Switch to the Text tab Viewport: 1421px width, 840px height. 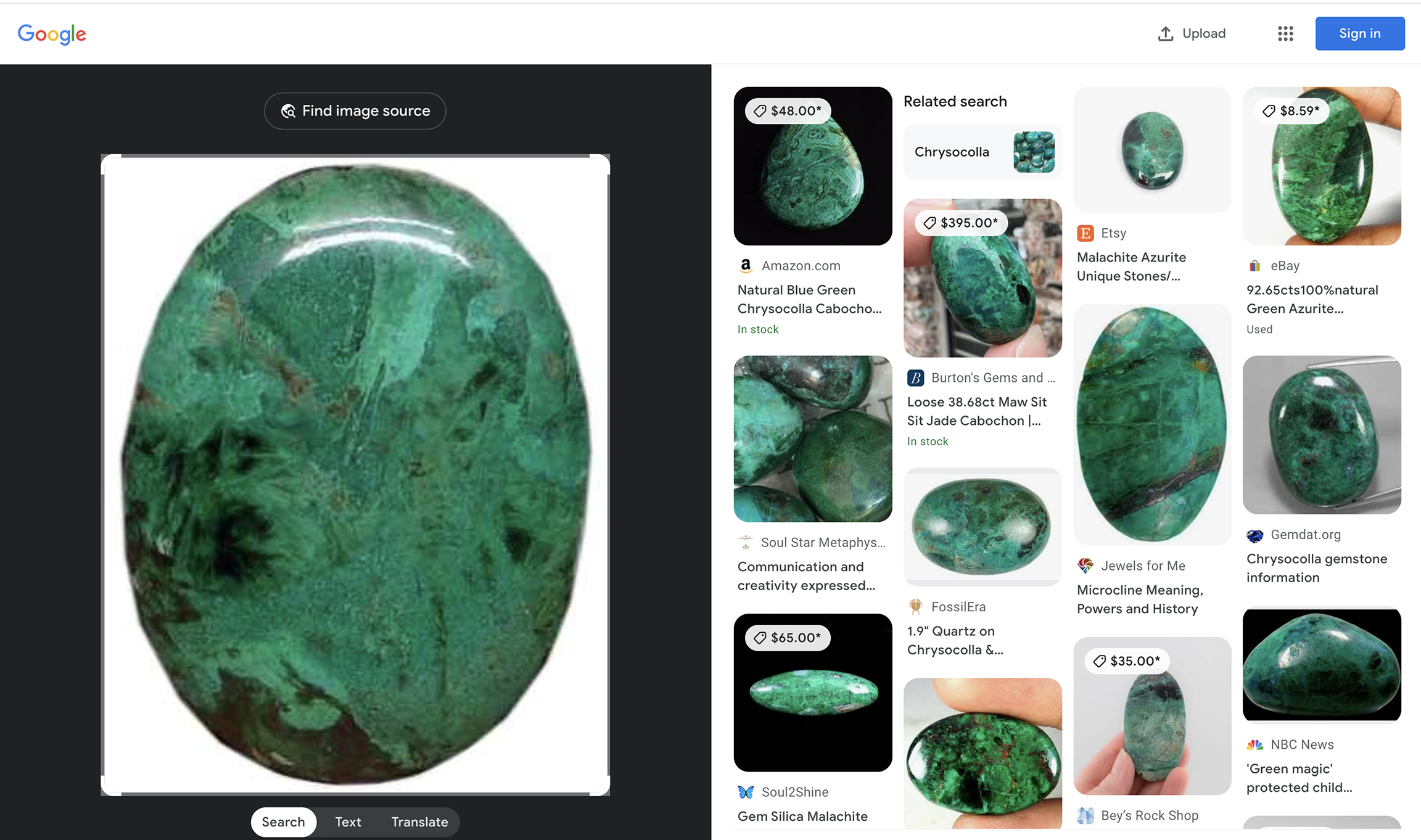(348, 822)
